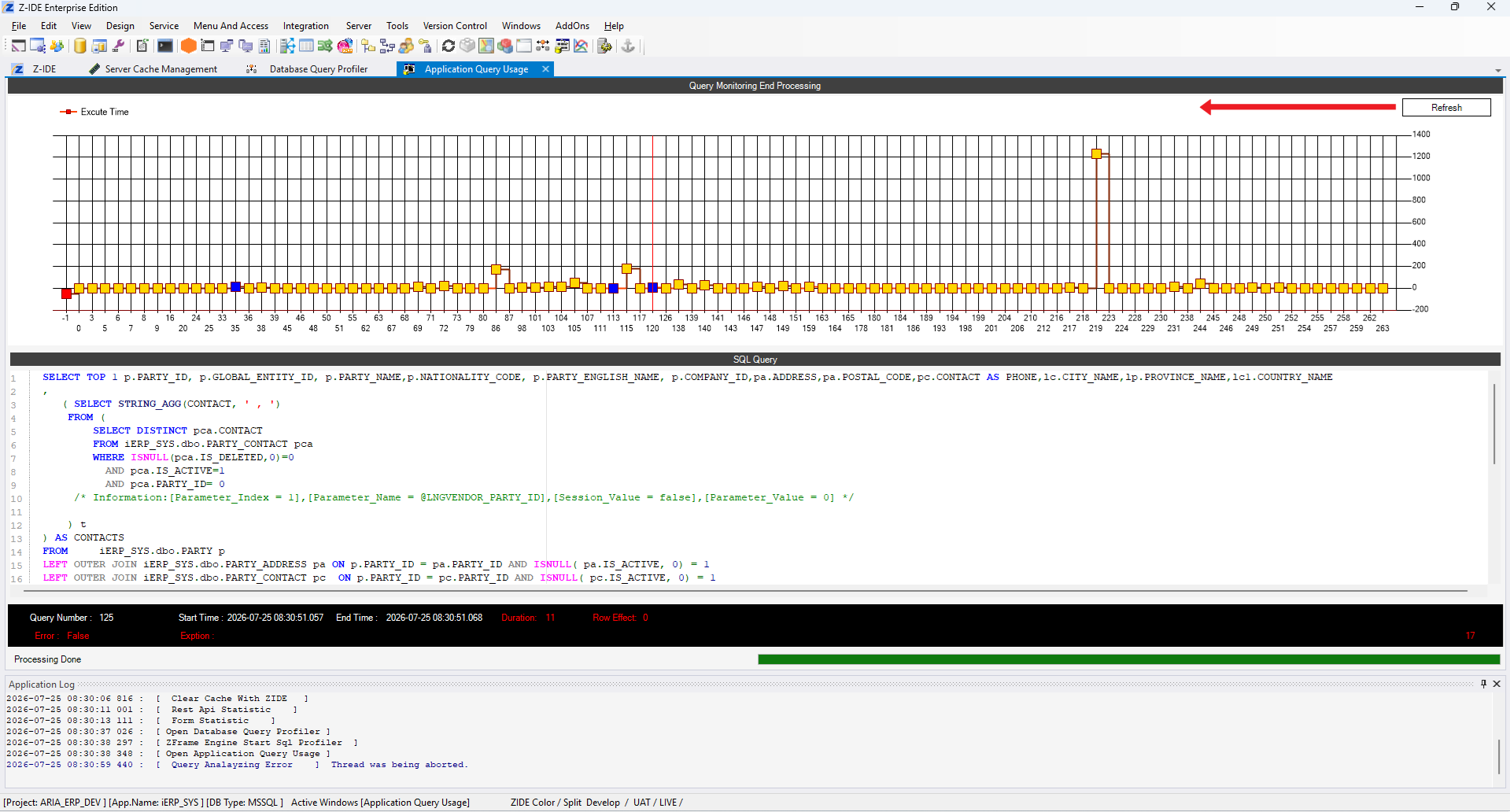Open the Tools menu
The width and height of the screenshot is (1510, 812).
coord(397,26)
